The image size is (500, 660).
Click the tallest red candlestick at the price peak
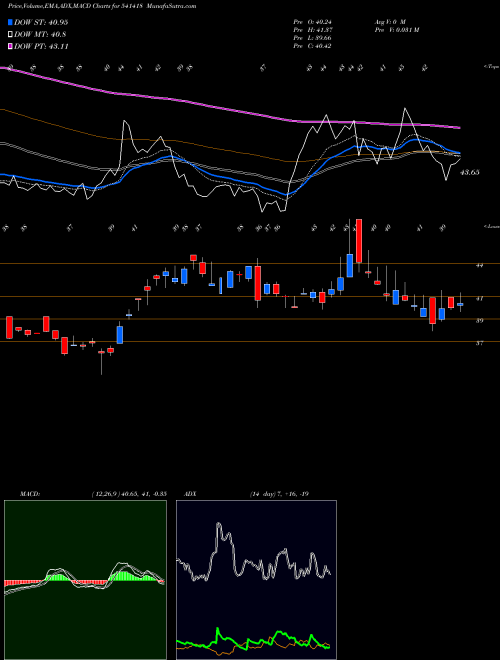coord(359,241)
